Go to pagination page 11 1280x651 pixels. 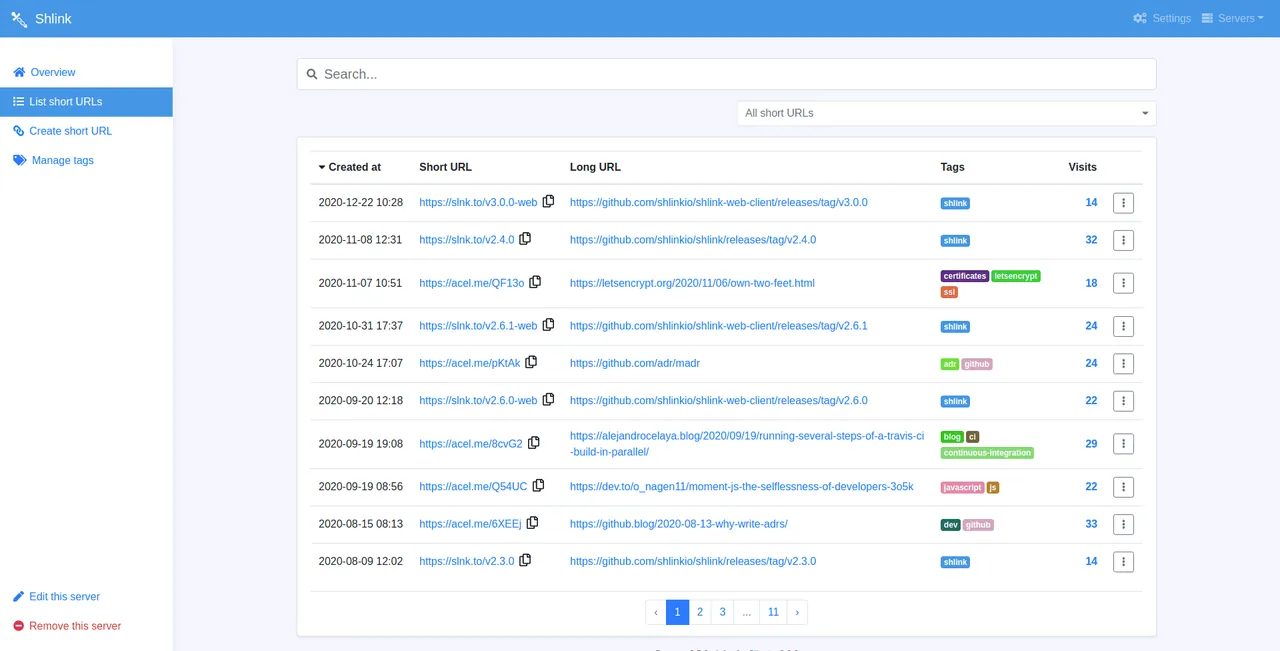(773, 612)
